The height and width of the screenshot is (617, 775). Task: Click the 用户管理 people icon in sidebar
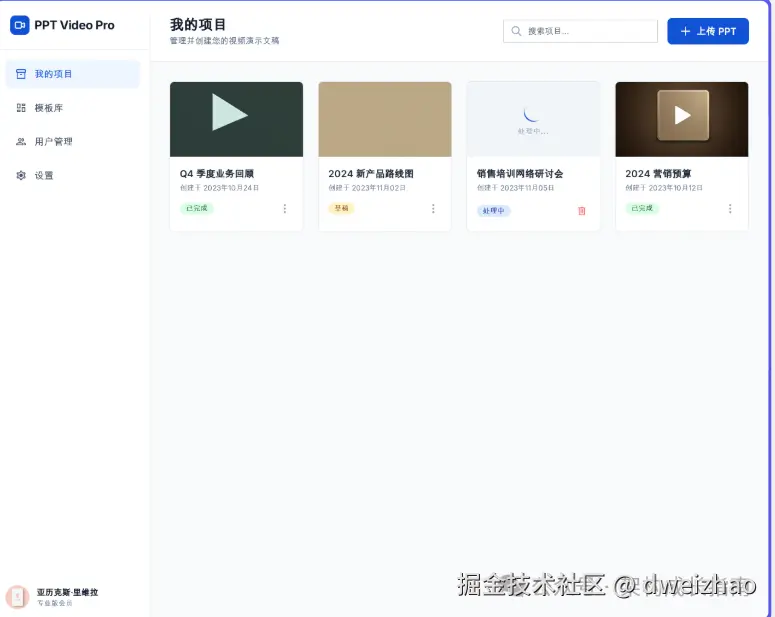[x=21, y=142]
